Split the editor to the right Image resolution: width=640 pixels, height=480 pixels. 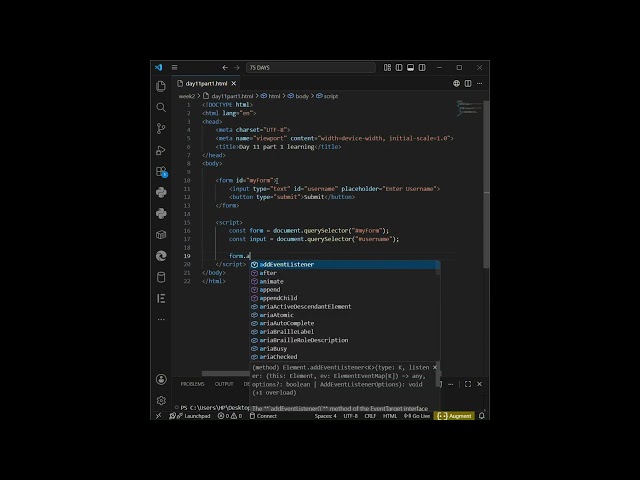468,83
